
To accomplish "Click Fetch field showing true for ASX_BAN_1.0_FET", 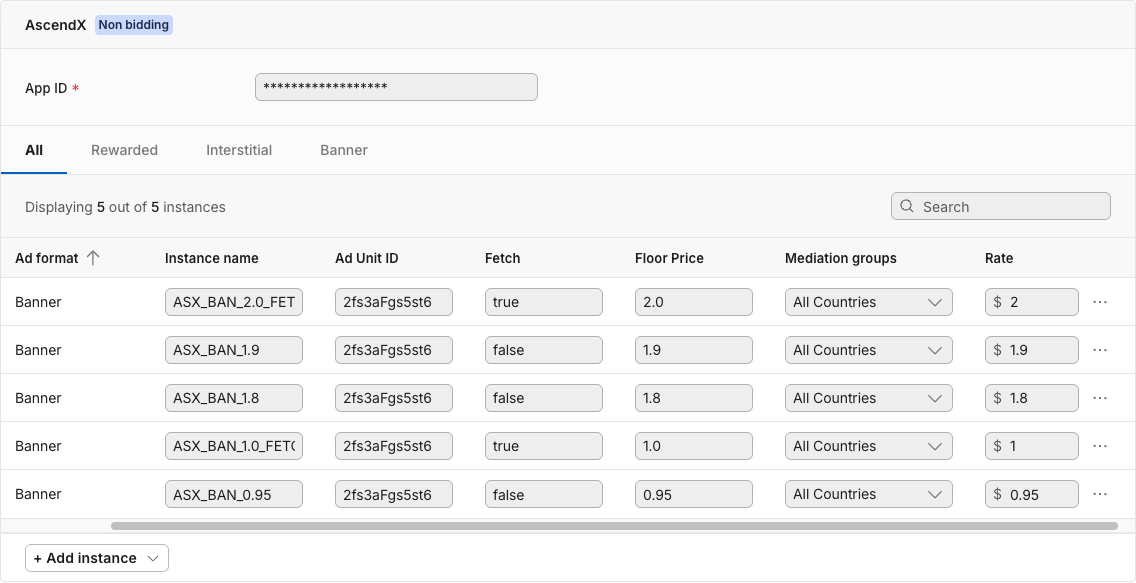I will click(543, 446).
